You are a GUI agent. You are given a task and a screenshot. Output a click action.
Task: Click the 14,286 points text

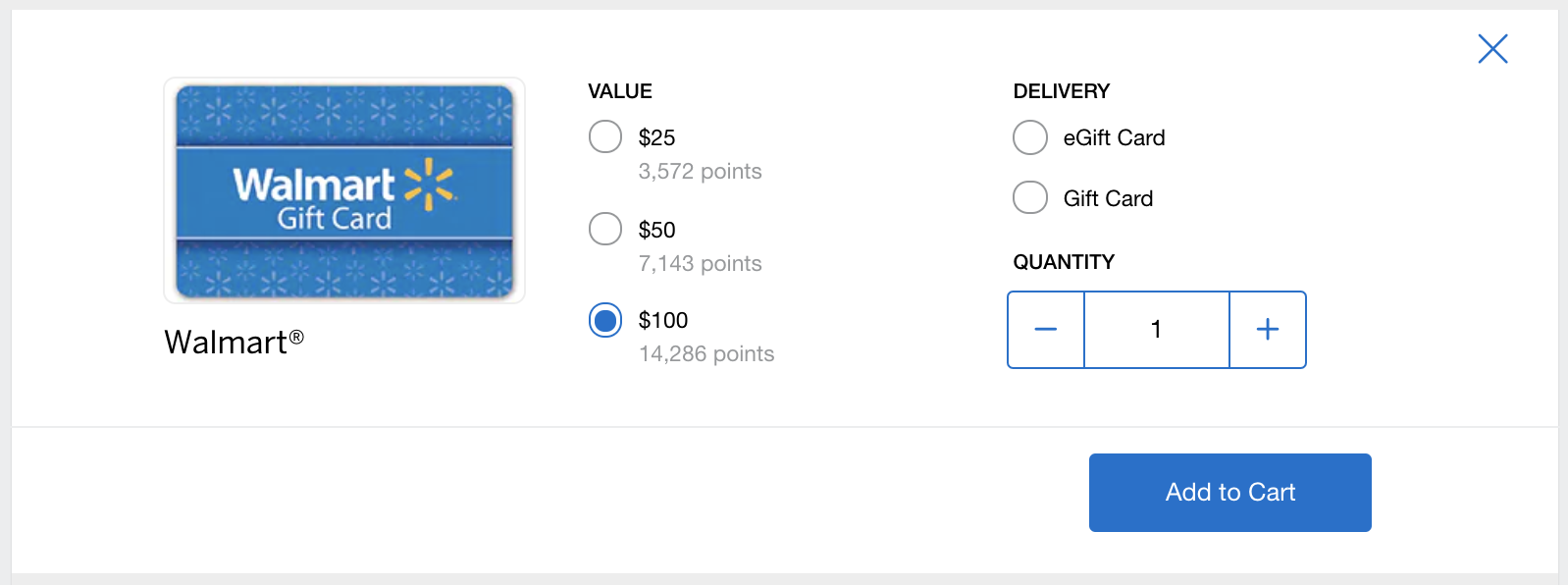706,353
